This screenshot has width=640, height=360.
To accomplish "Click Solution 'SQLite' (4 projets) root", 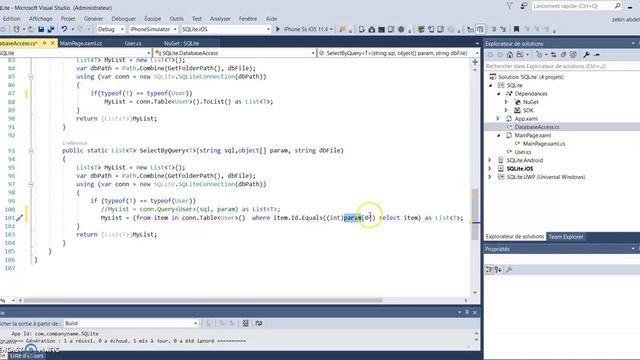I will point(531,77).
